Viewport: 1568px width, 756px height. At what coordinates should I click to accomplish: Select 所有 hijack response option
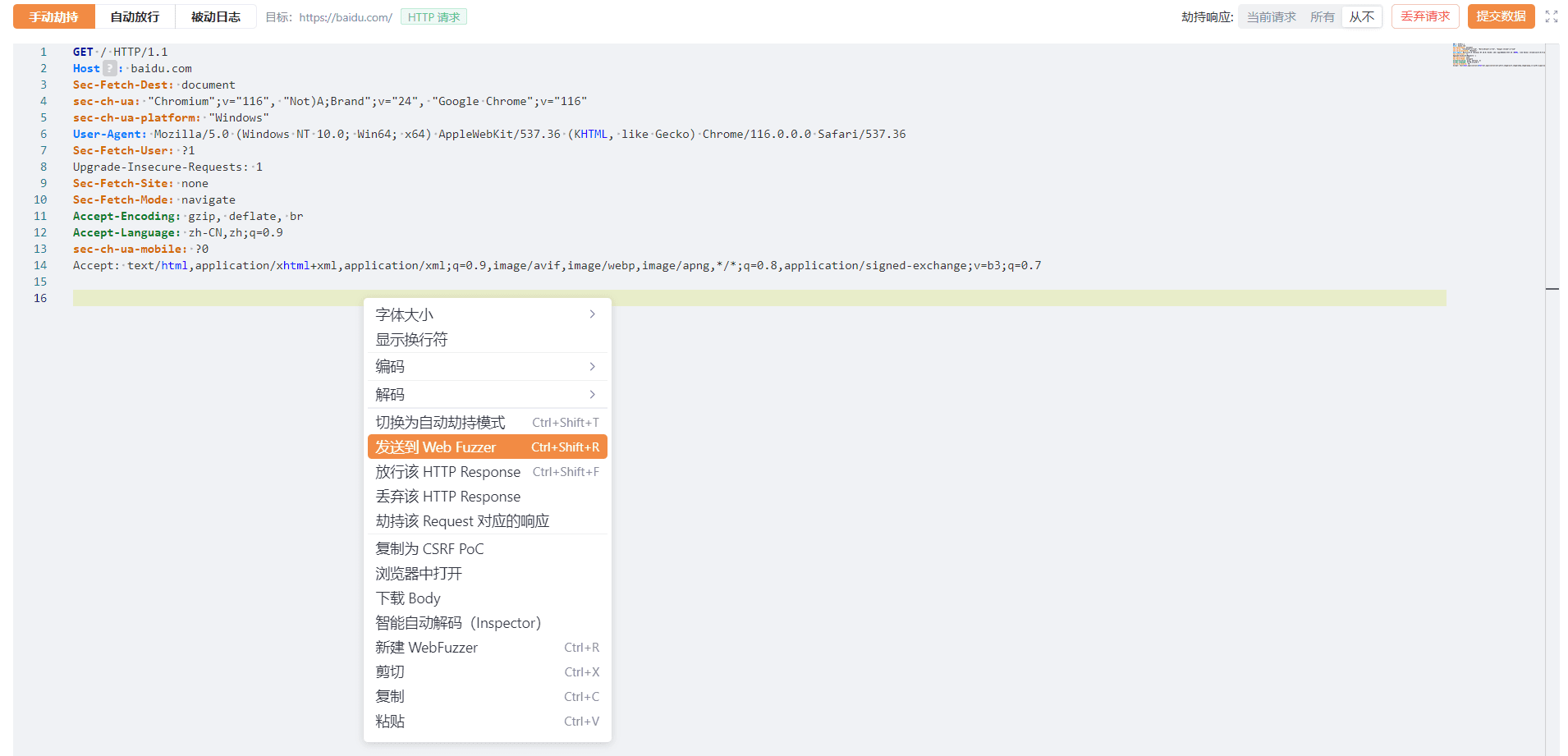tap(1322, 17)
